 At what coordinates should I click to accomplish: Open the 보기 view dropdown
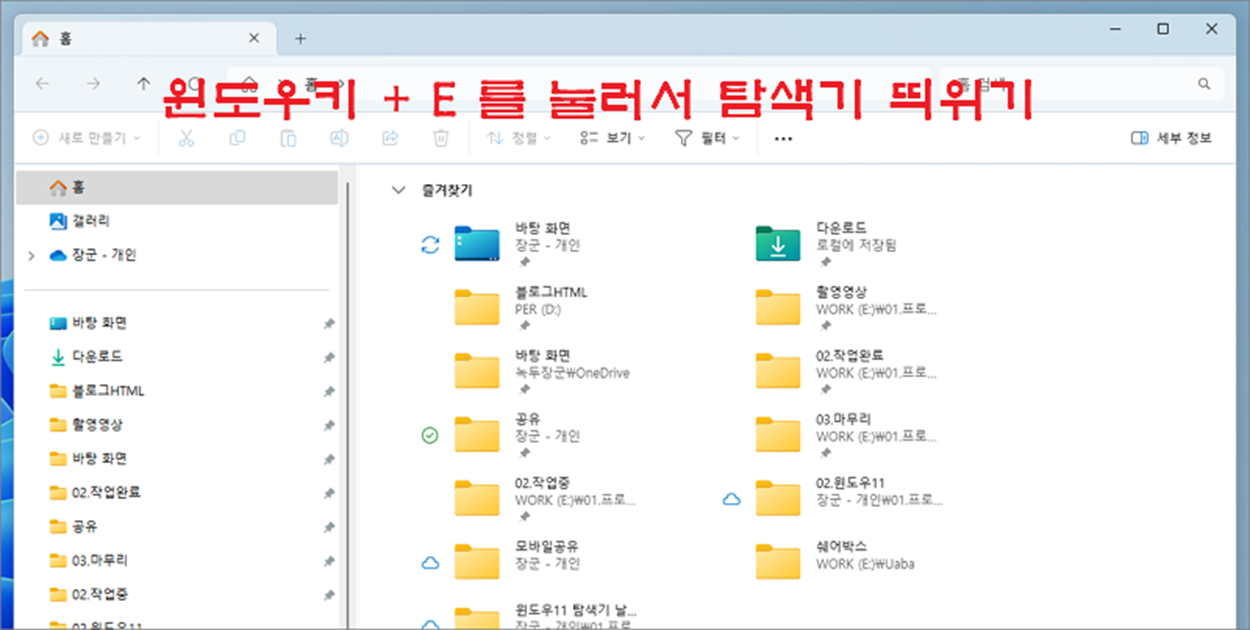click(x=612, y=138)
